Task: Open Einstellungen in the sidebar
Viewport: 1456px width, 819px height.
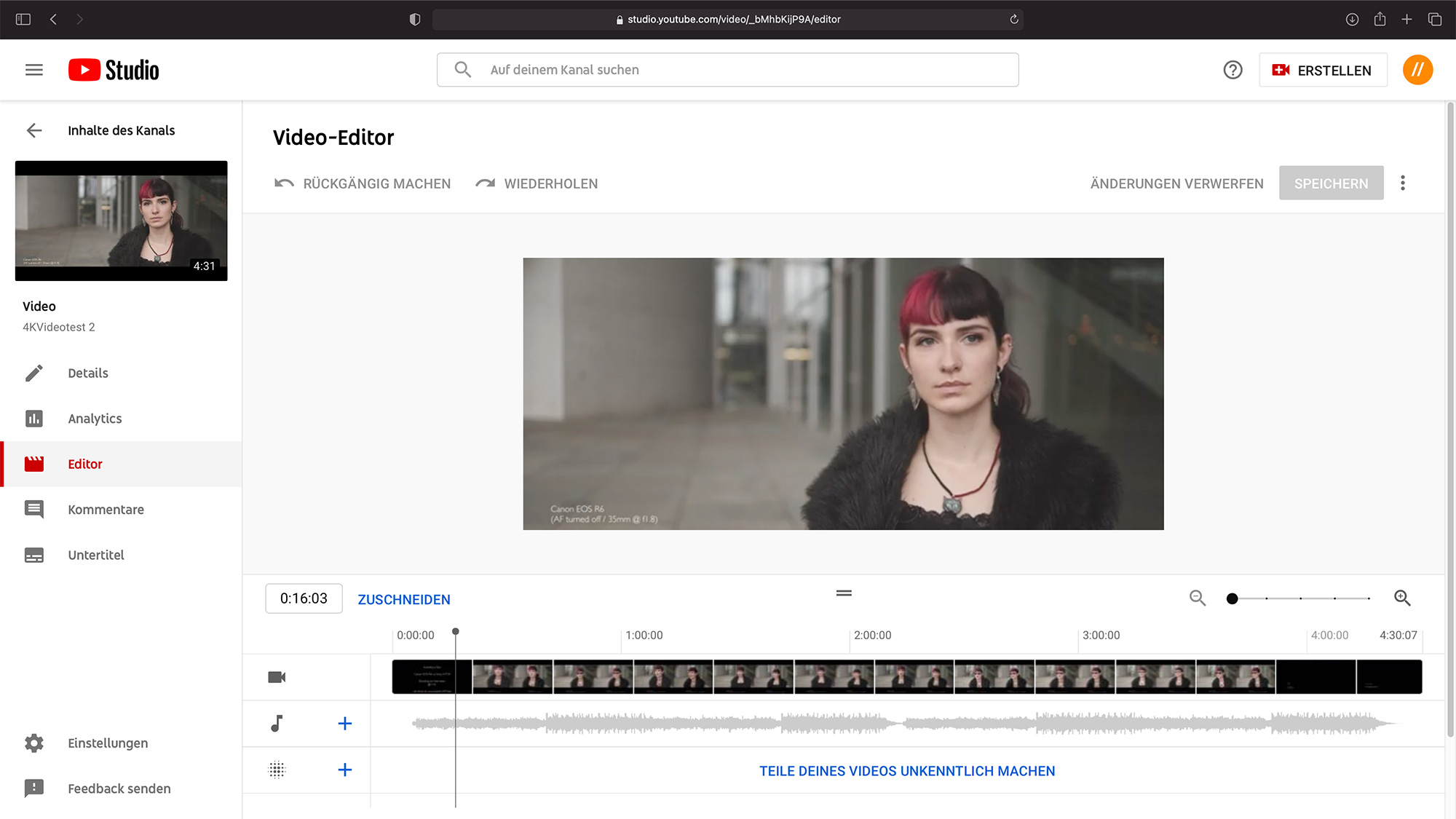Action: 121,743
